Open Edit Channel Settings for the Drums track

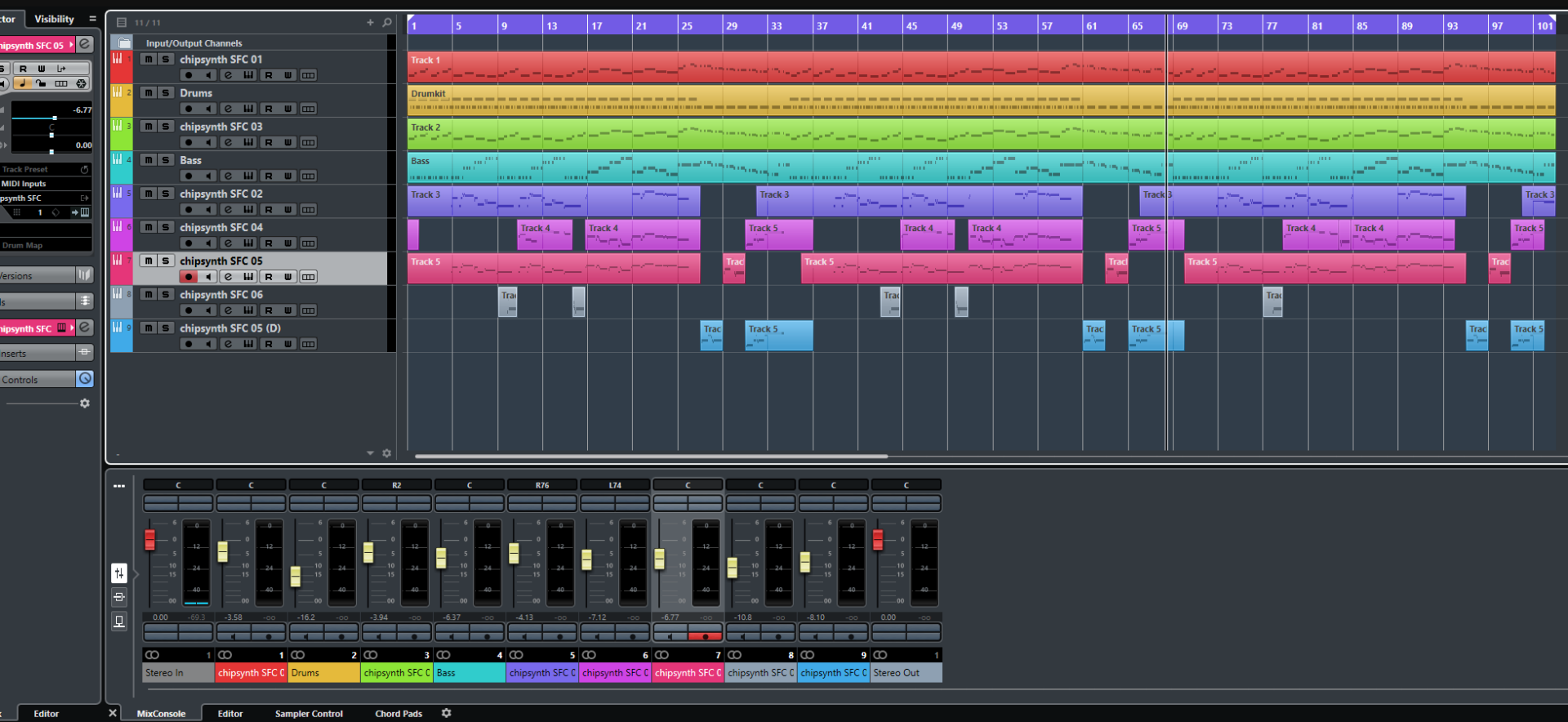coord(228,109)
